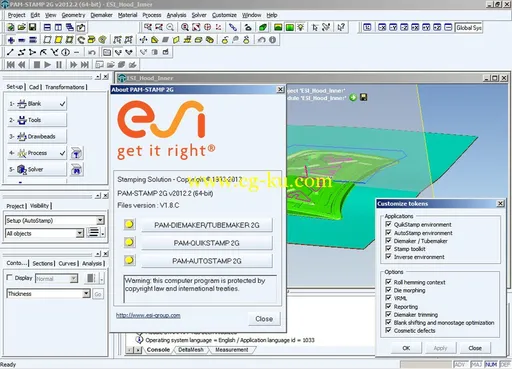Click the Solver run icon beside step 5
The height and width of the screenshot is (369, 512).
[77, 170]
